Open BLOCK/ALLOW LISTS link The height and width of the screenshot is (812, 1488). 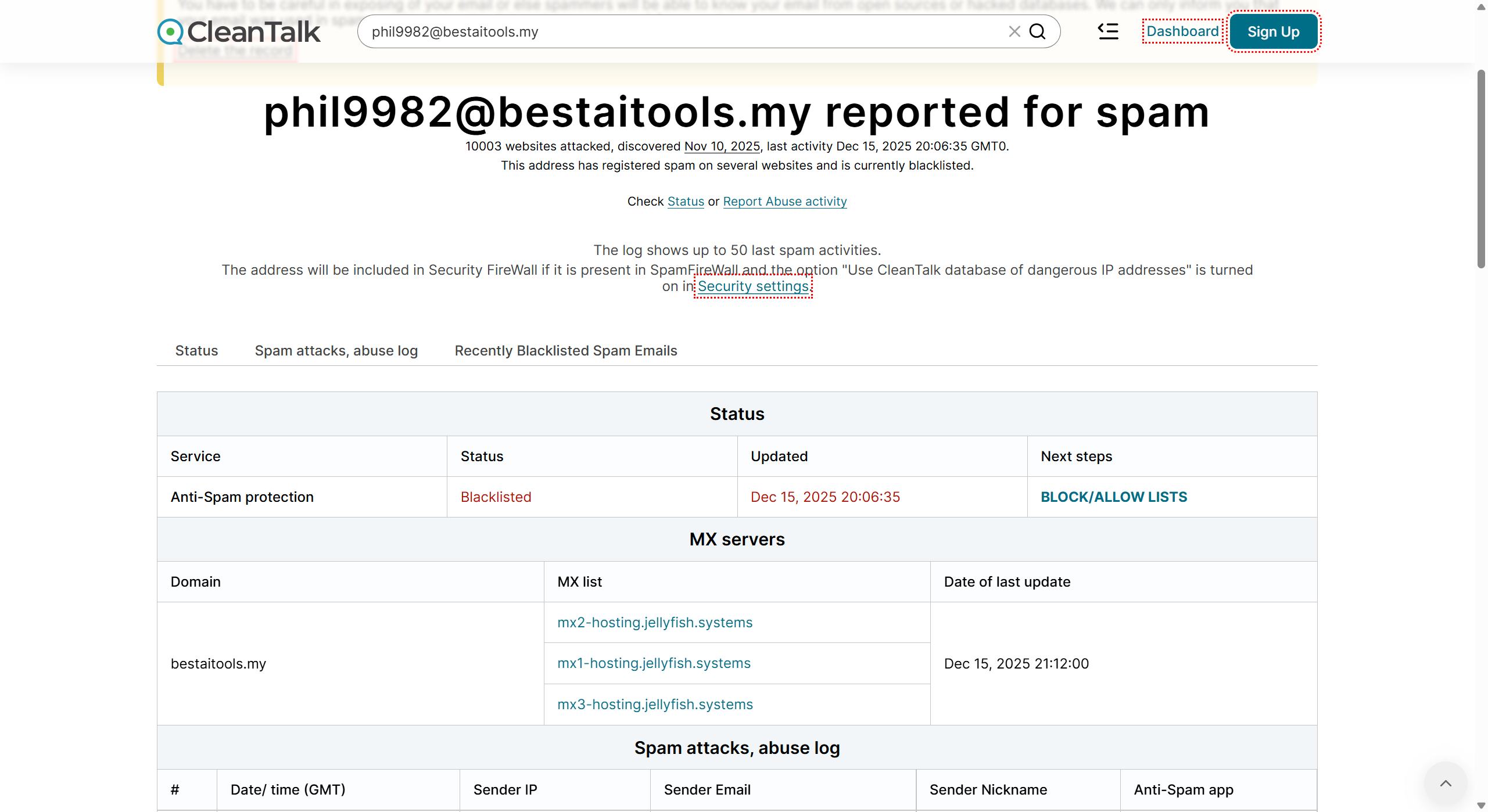coord(1113,497)
